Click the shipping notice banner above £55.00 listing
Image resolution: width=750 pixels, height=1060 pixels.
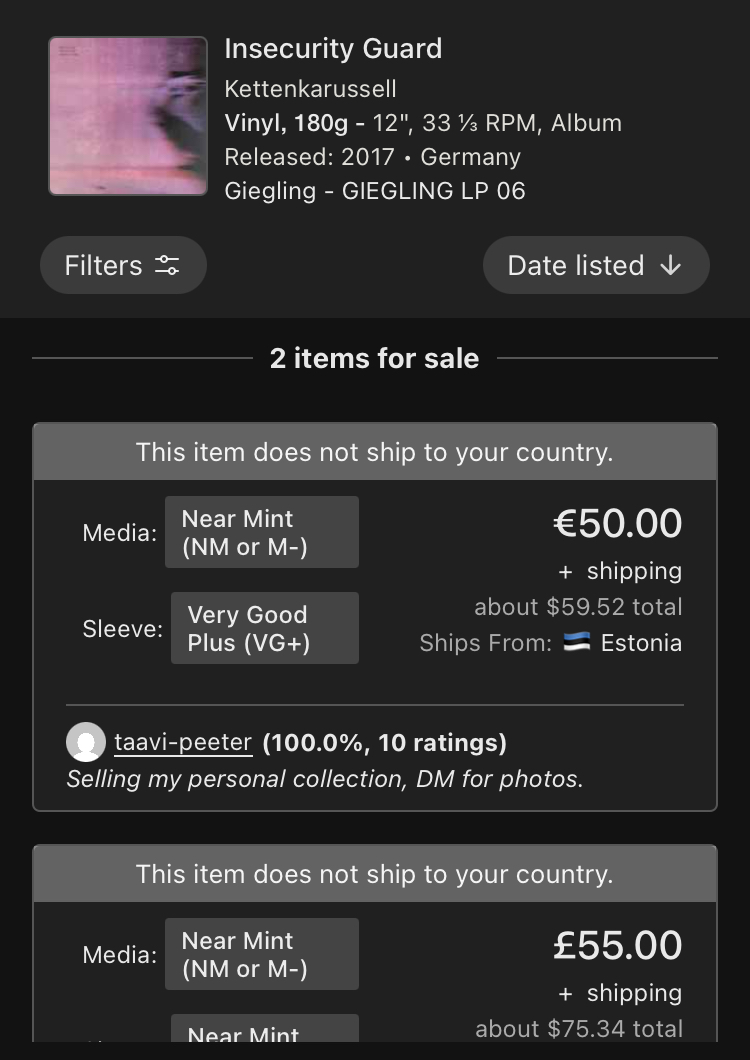375,874
